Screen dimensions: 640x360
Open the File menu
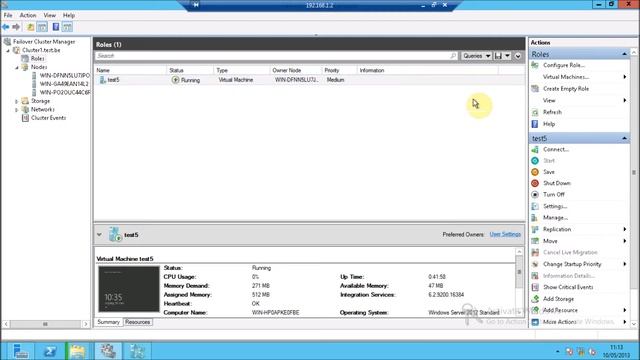pyautogui.click(x=8, y=15)
